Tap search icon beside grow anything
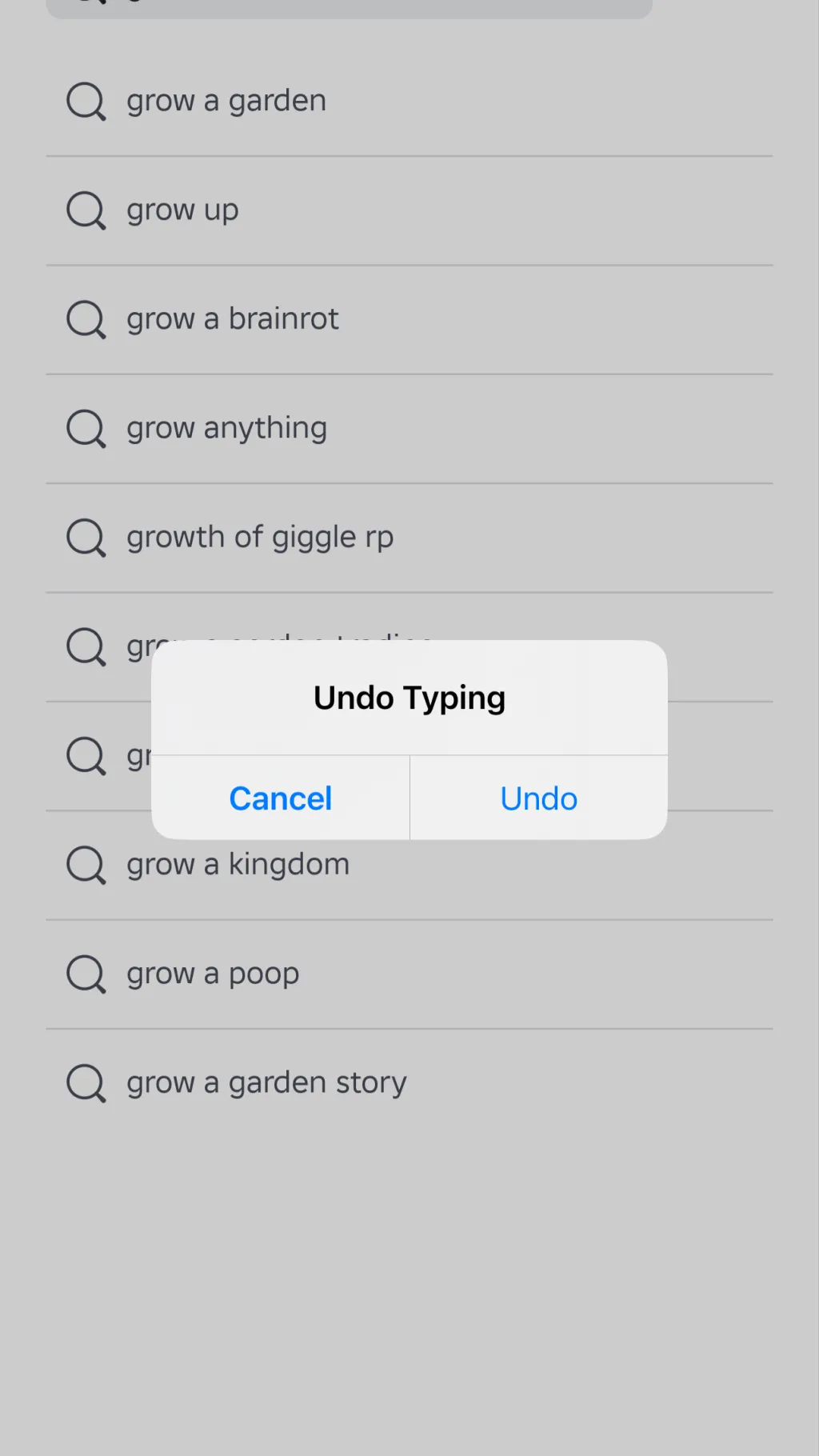This screenshot has width=819, height=1456. [86, 429]
